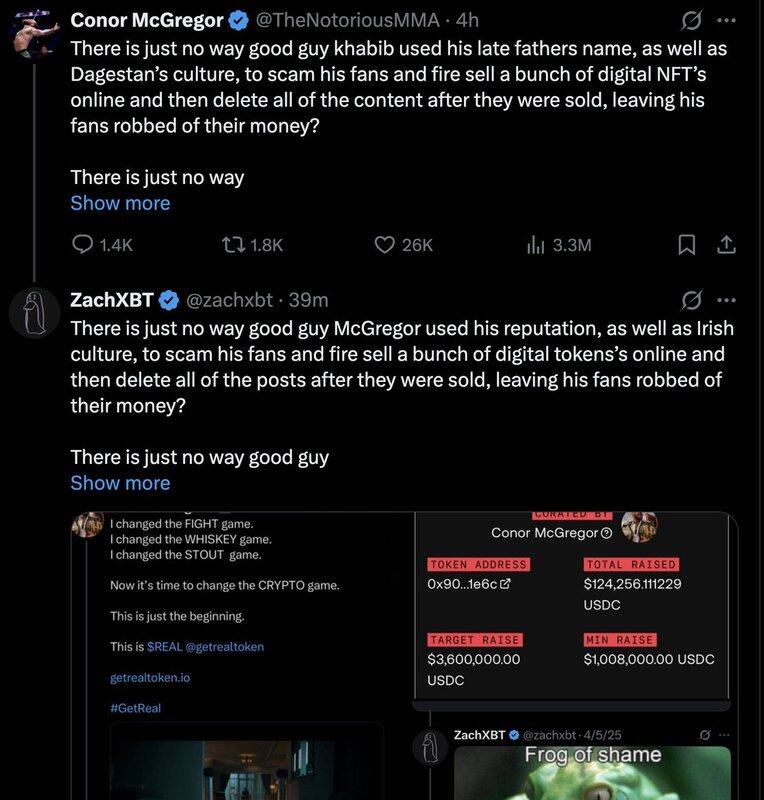Open Grok icon on McGregor's tweet
Image resolution: width=764 pixels, height=800 pixels.
(690, 19)
